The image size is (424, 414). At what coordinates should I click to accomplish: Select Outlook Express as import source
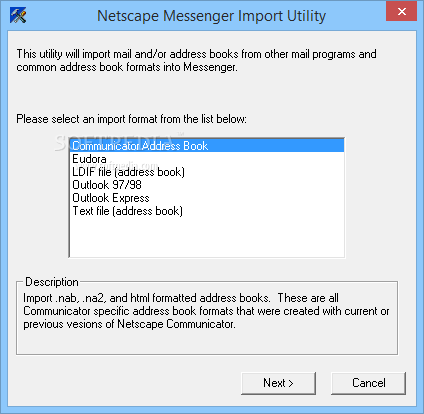pyautogui.click(x=207, y=198)
